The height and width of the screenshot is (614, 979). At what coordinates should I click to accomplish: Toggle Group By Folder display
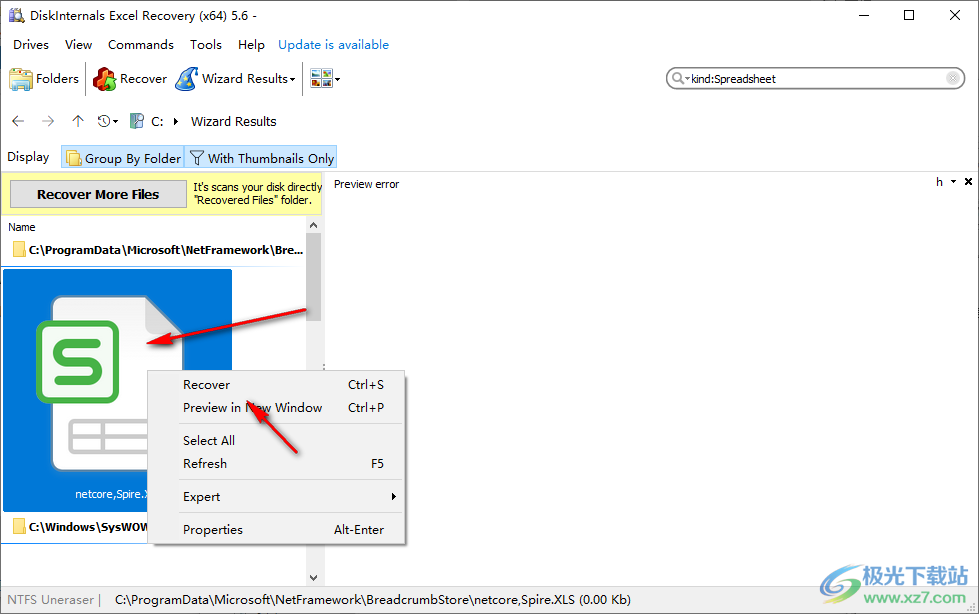click(123, 158)
